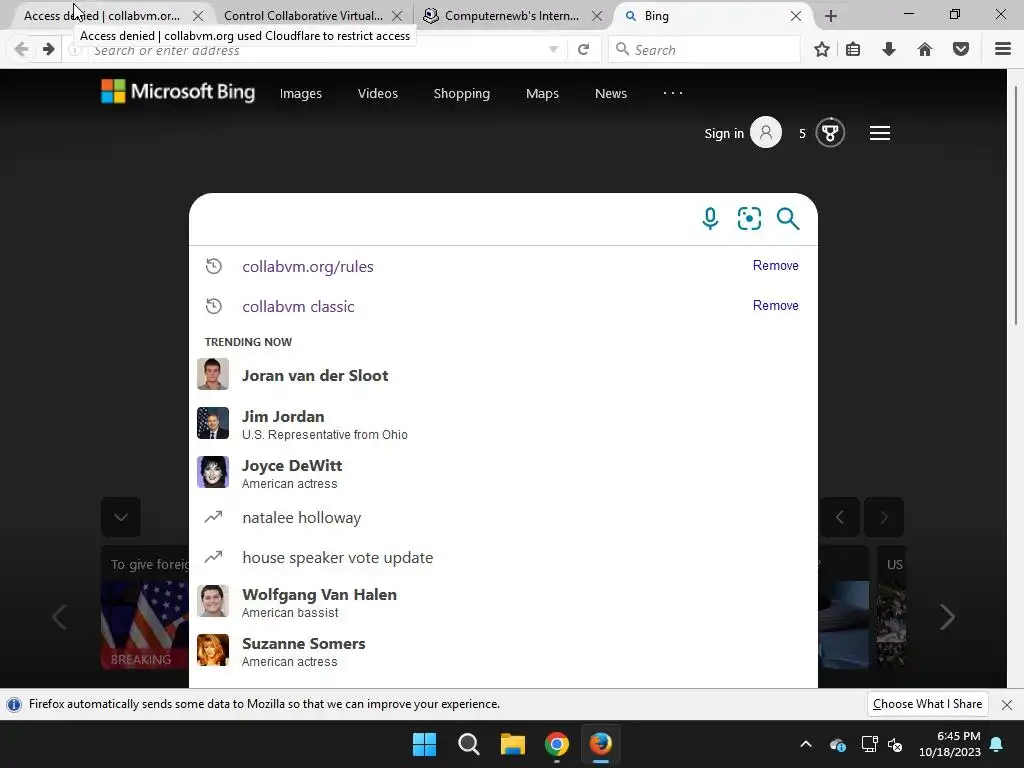This screenshot has height=768, width=1024.
Task: Open the BREAKING news card thumbnail
Action: coord(145,624)
